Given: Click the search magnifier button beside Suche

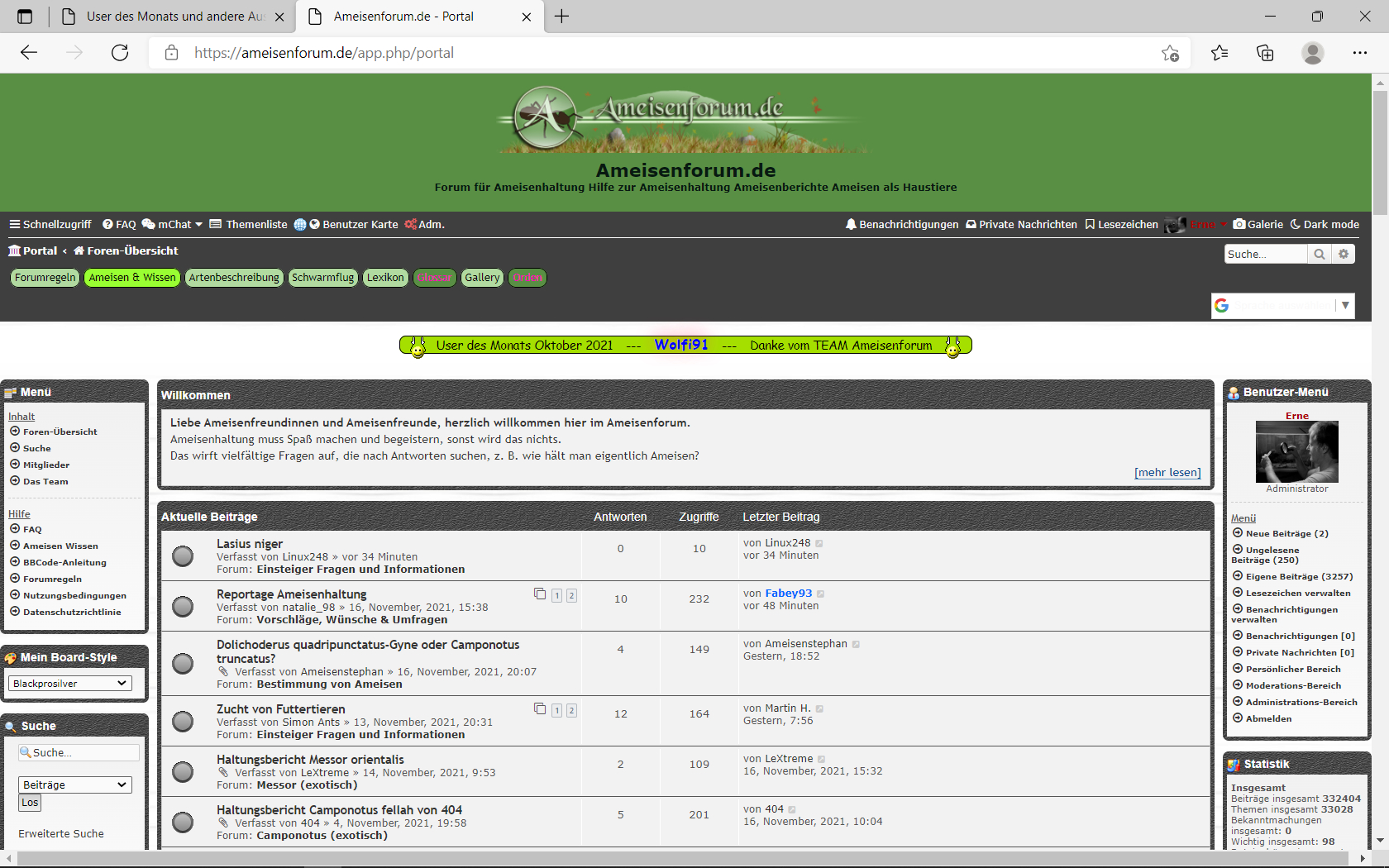Looking at the screenshot, I should 1320,255.
